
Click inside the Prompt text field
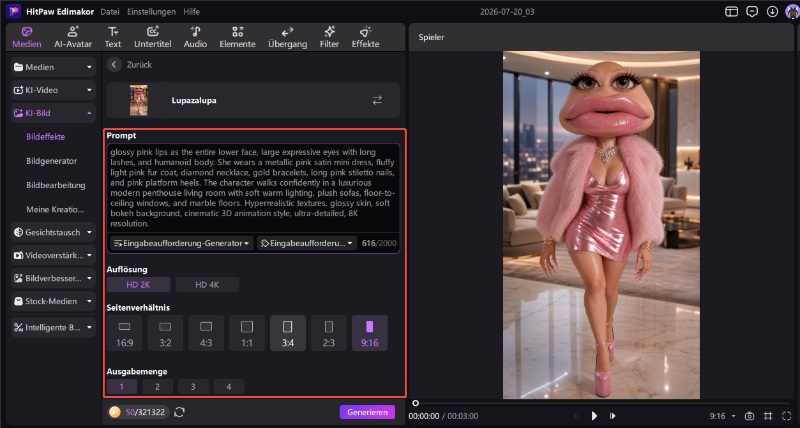(253, 188)
